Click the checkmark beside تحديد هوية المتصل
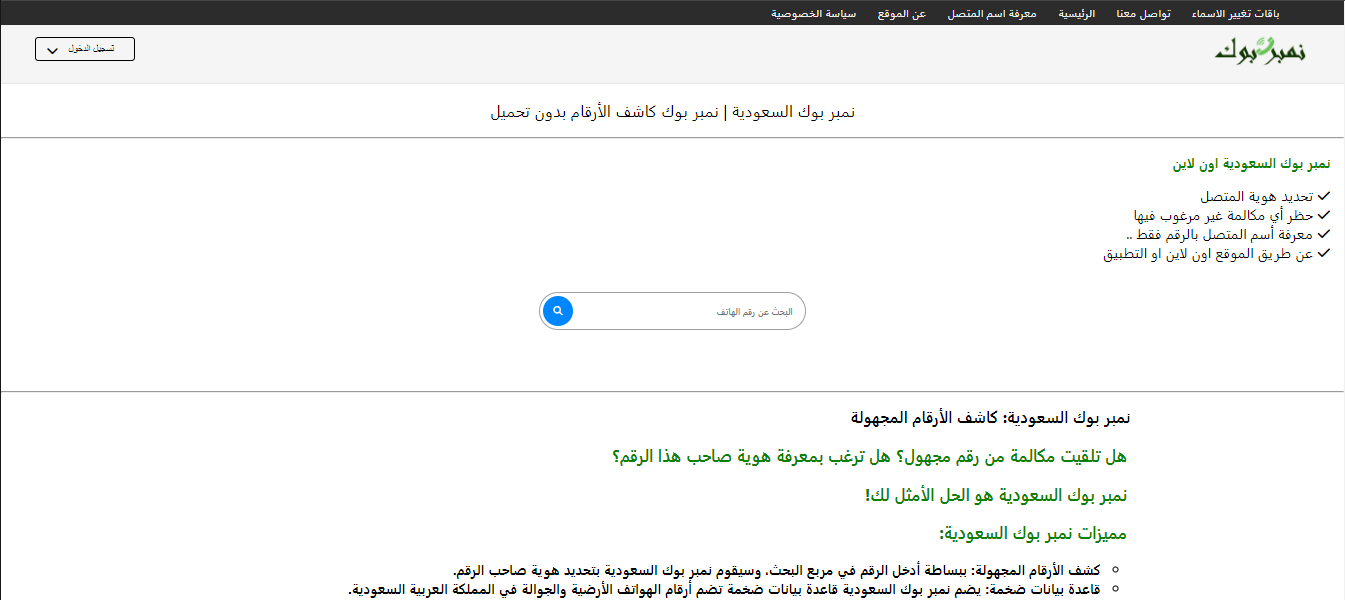This screenshot has width=1345, height=600. [1324, 195]
